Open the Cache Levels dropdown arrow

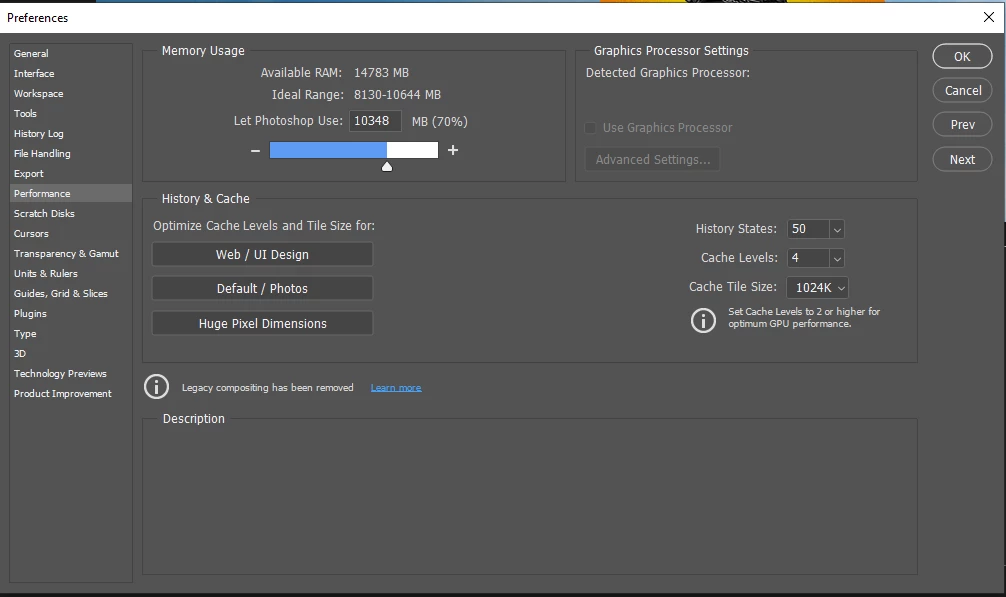coord(837,258)
